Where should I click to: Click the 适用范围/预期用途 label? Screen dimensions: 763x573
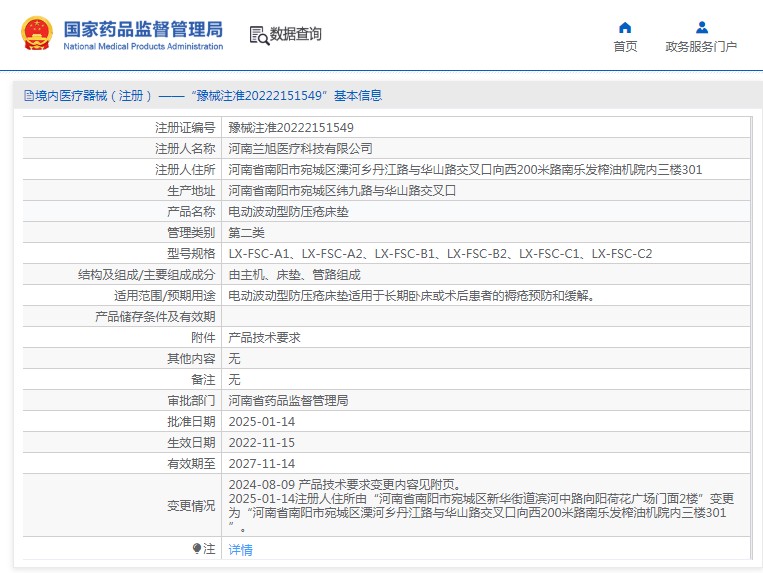[164, 296]
